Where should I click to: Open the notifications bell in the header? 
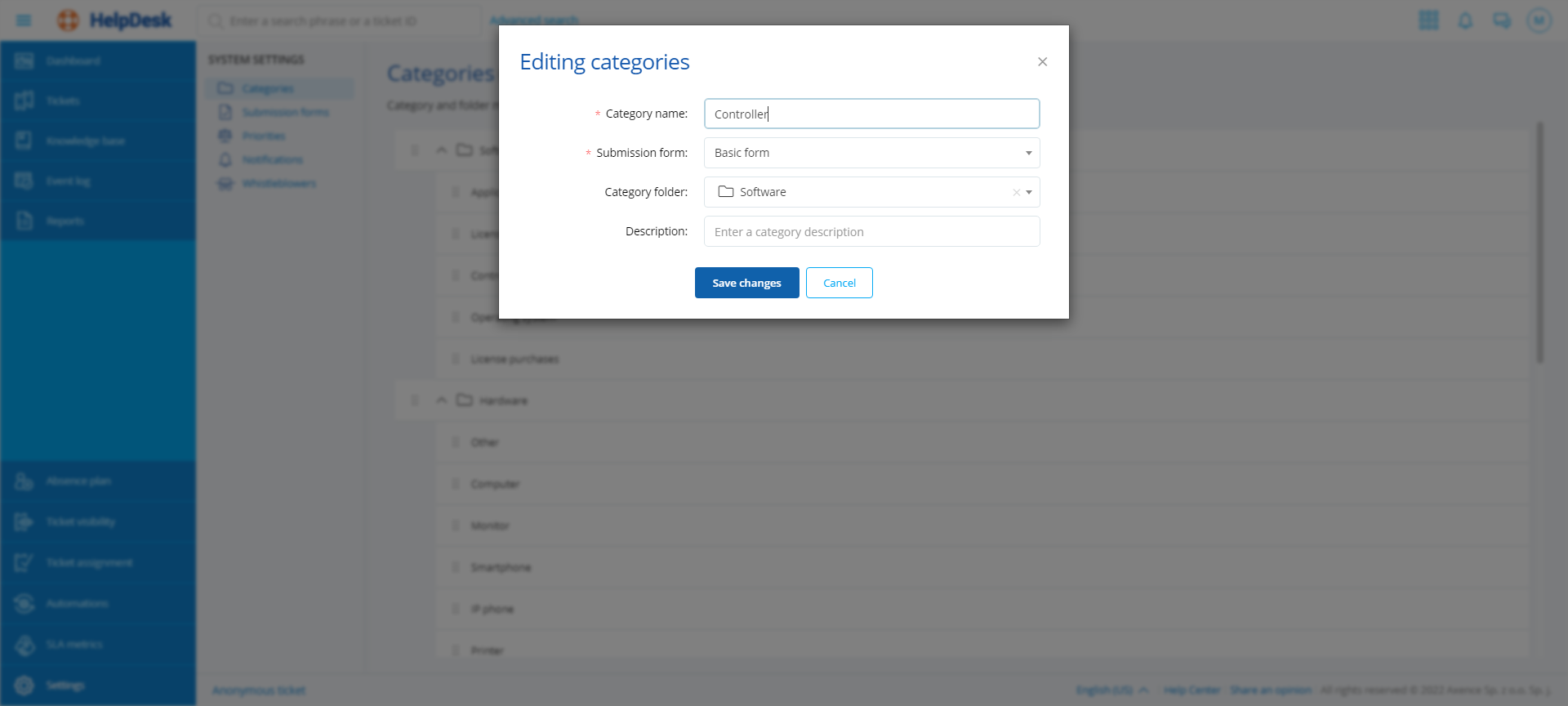(x=1465, y=20)
